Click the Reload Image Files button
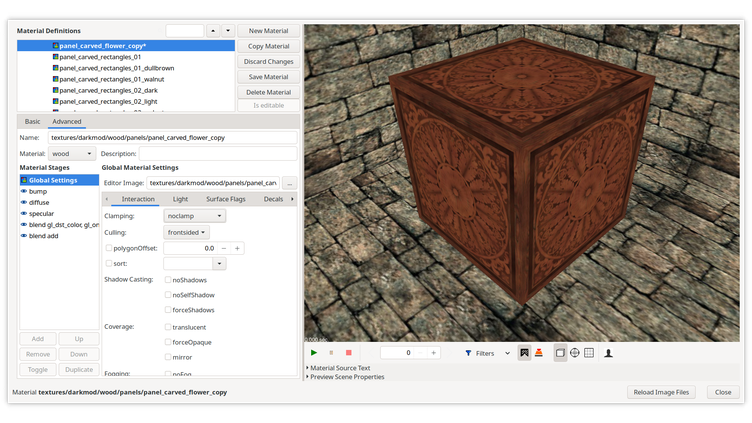 point(662,392)
